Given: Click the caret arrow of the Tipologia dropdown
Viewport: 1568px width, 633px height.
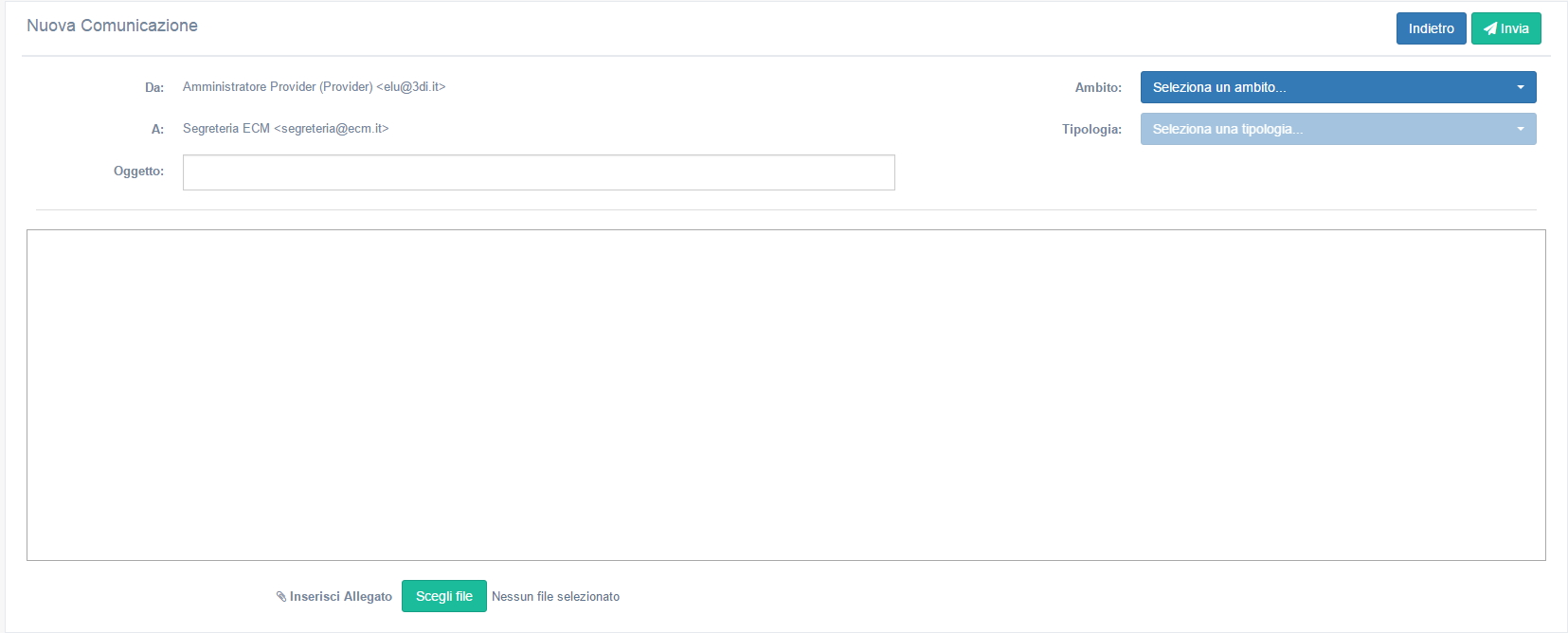Looking at the screenshot, I should tap(1520, 129).
